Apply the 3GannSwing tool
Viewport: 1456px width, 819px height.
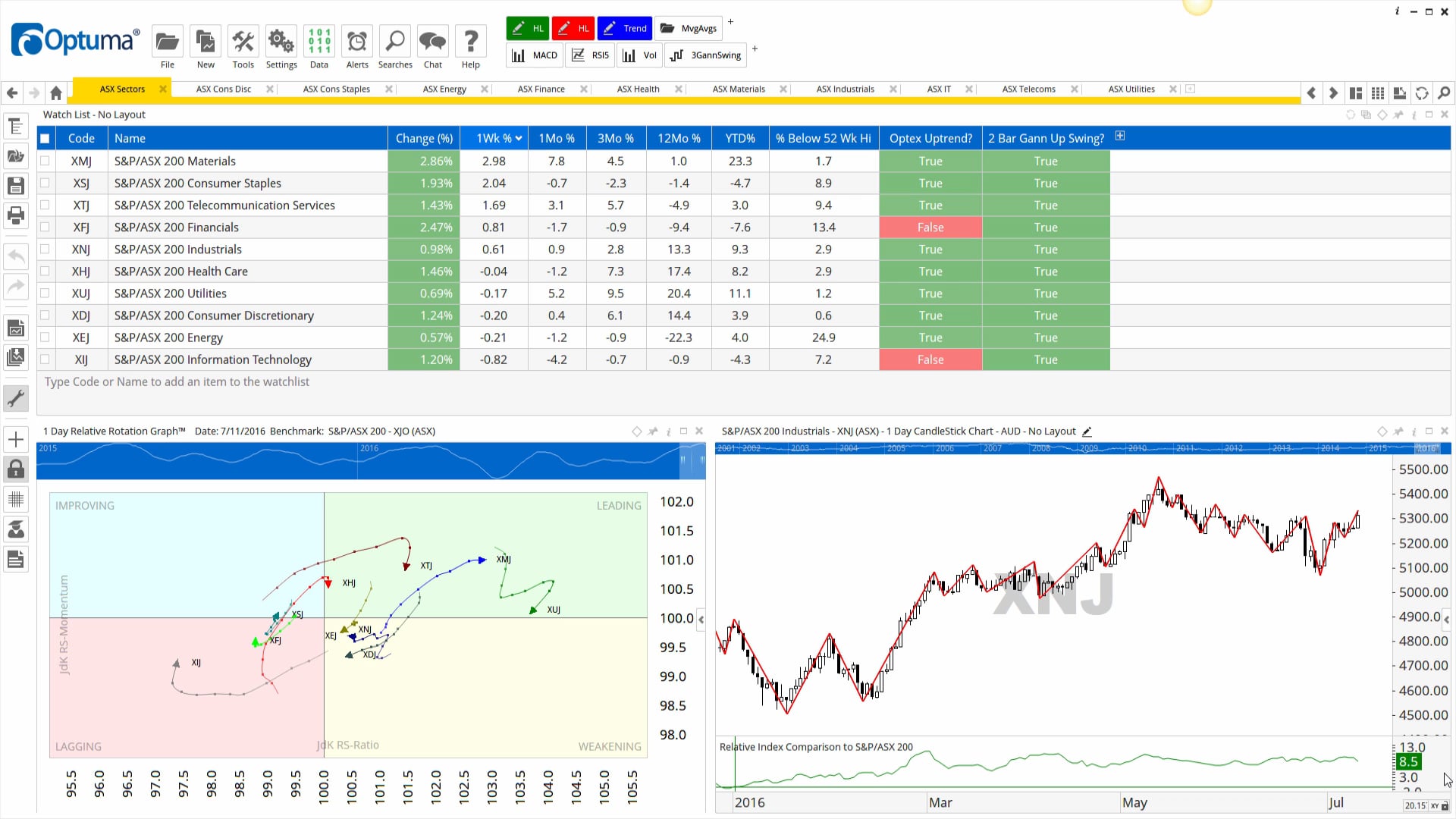pyautogui.click(x=706, y=55)
